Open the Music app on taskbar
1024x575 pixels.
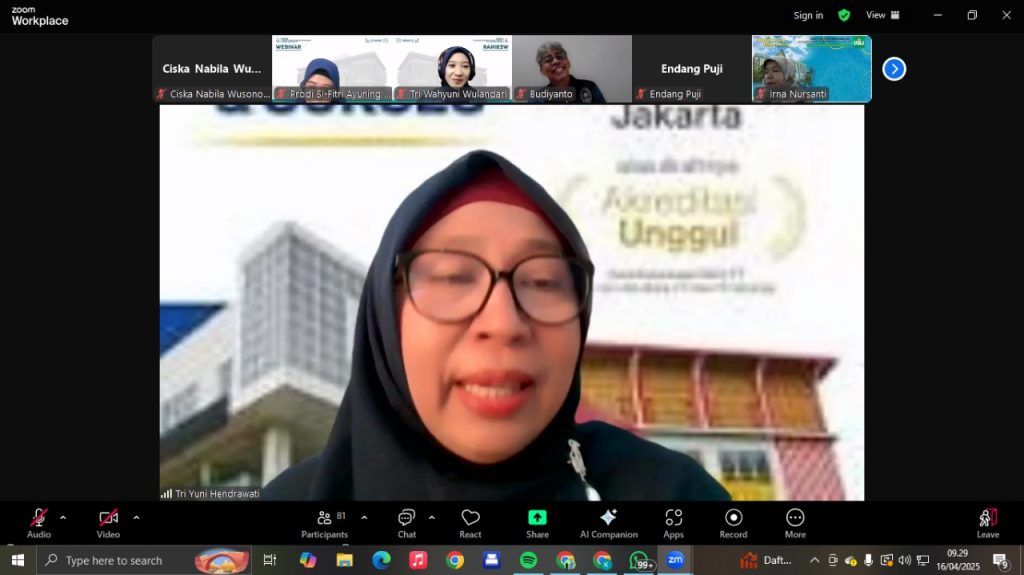tap(418, 560)
